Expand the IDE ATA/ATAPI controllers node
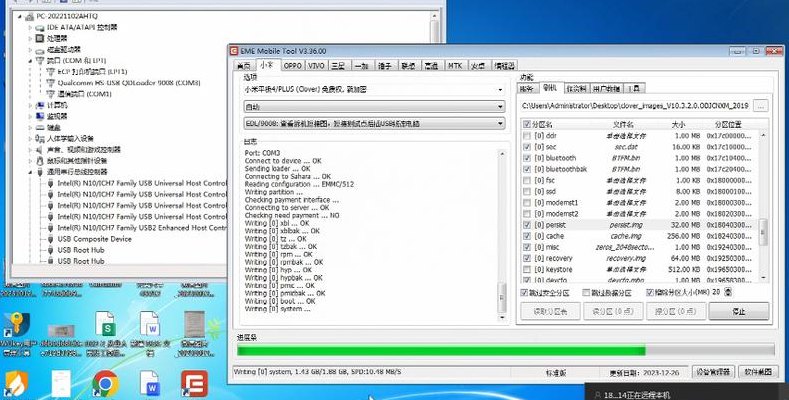This screenshot has height=400, width=789. (30, 27)
